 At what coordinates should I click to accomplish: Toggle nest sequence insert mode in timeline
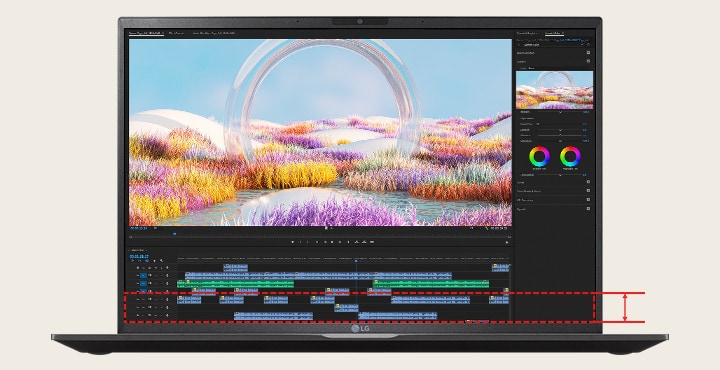133,261
